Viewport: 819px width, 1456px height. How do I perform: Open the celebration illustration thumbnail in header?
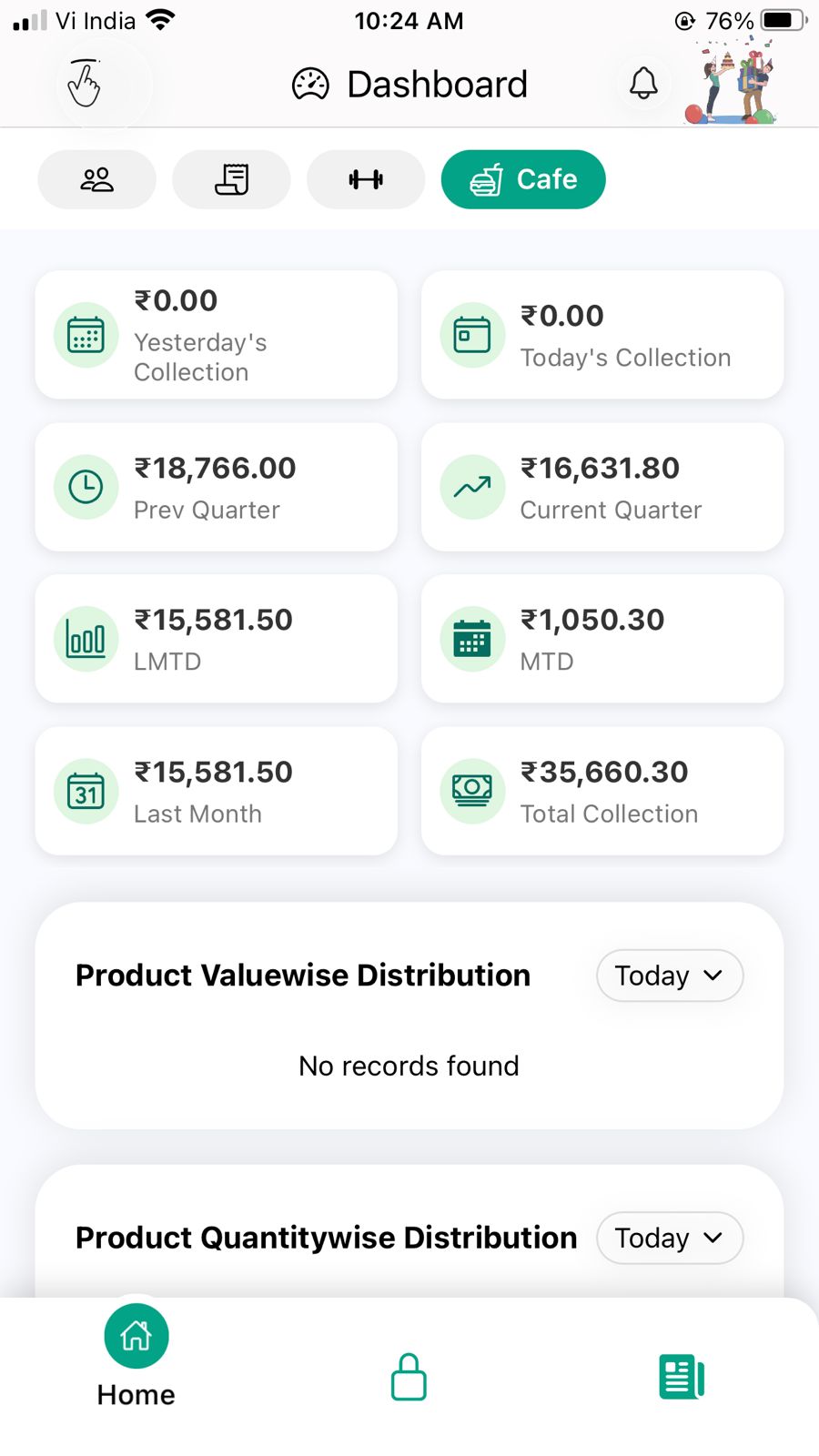point(733,82)
